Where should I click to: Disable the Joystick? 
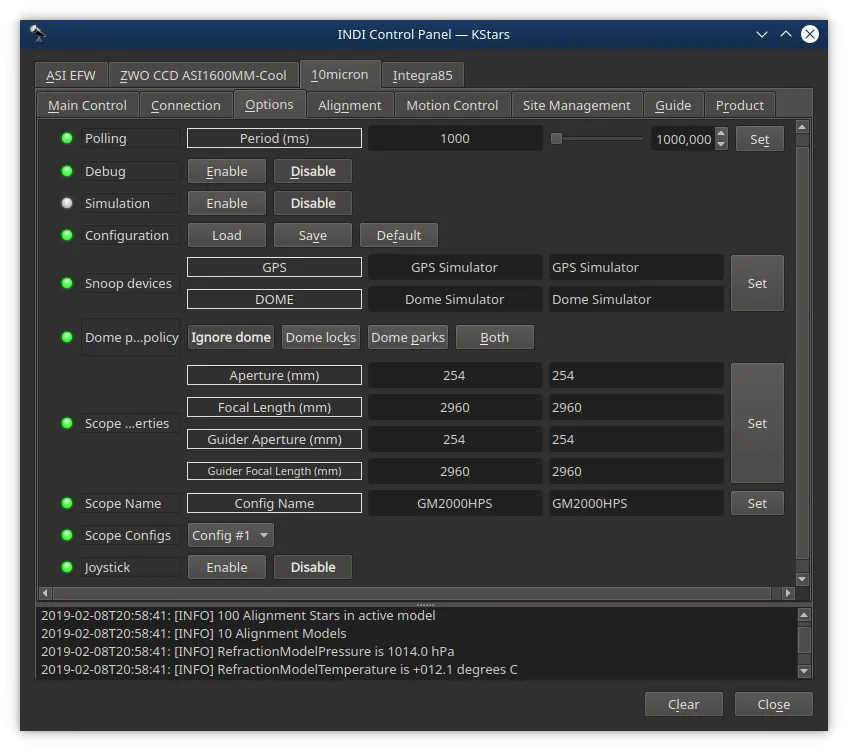(x=313, y=567)
